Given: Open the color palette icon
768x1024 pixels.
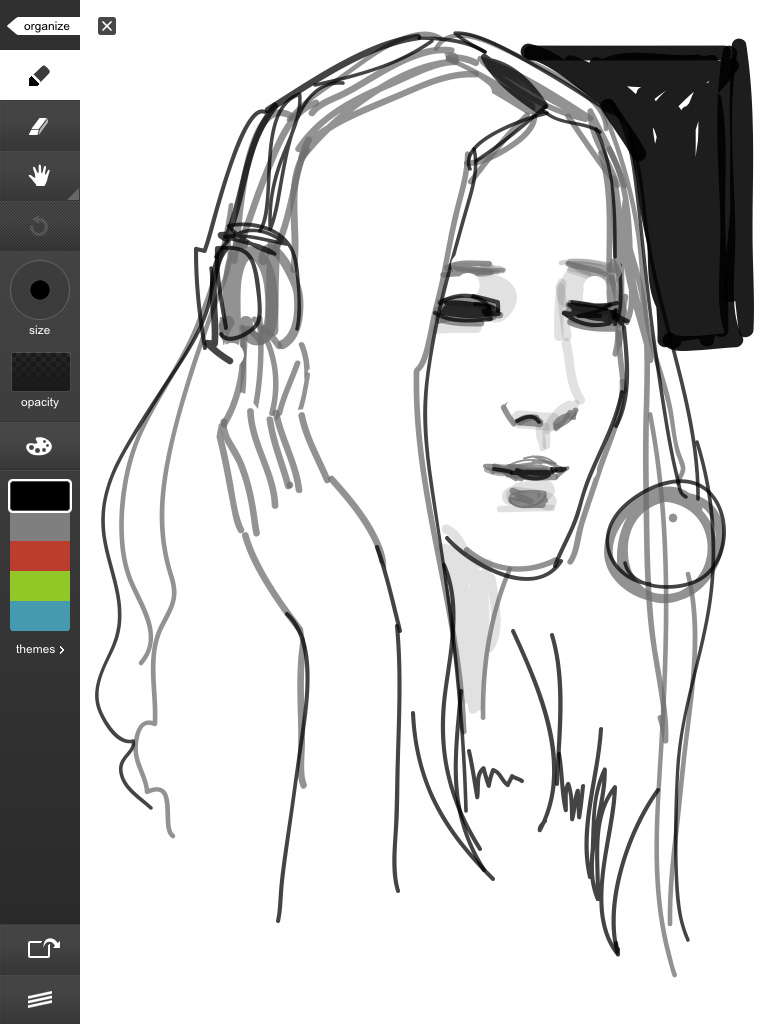Looking at the screenshot, I should tap(39, 447).
